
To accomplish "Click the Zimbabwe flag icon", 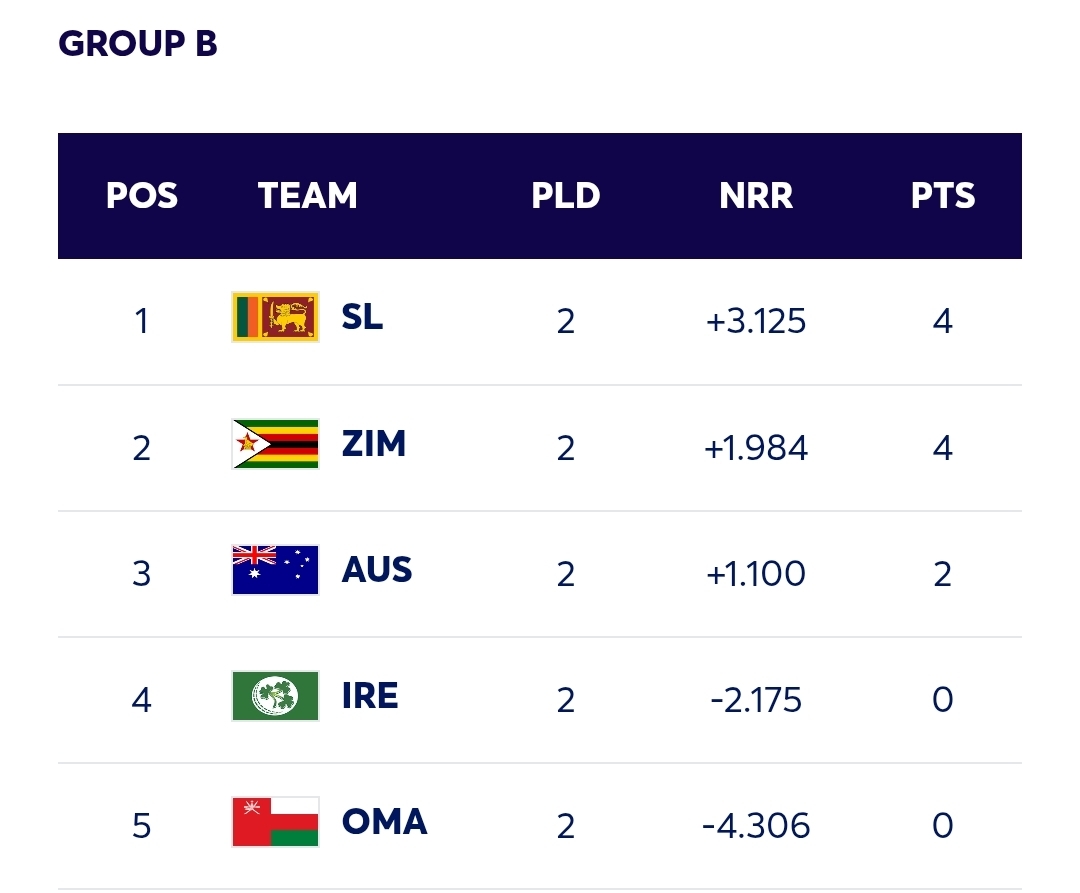I will click(275, 444).
